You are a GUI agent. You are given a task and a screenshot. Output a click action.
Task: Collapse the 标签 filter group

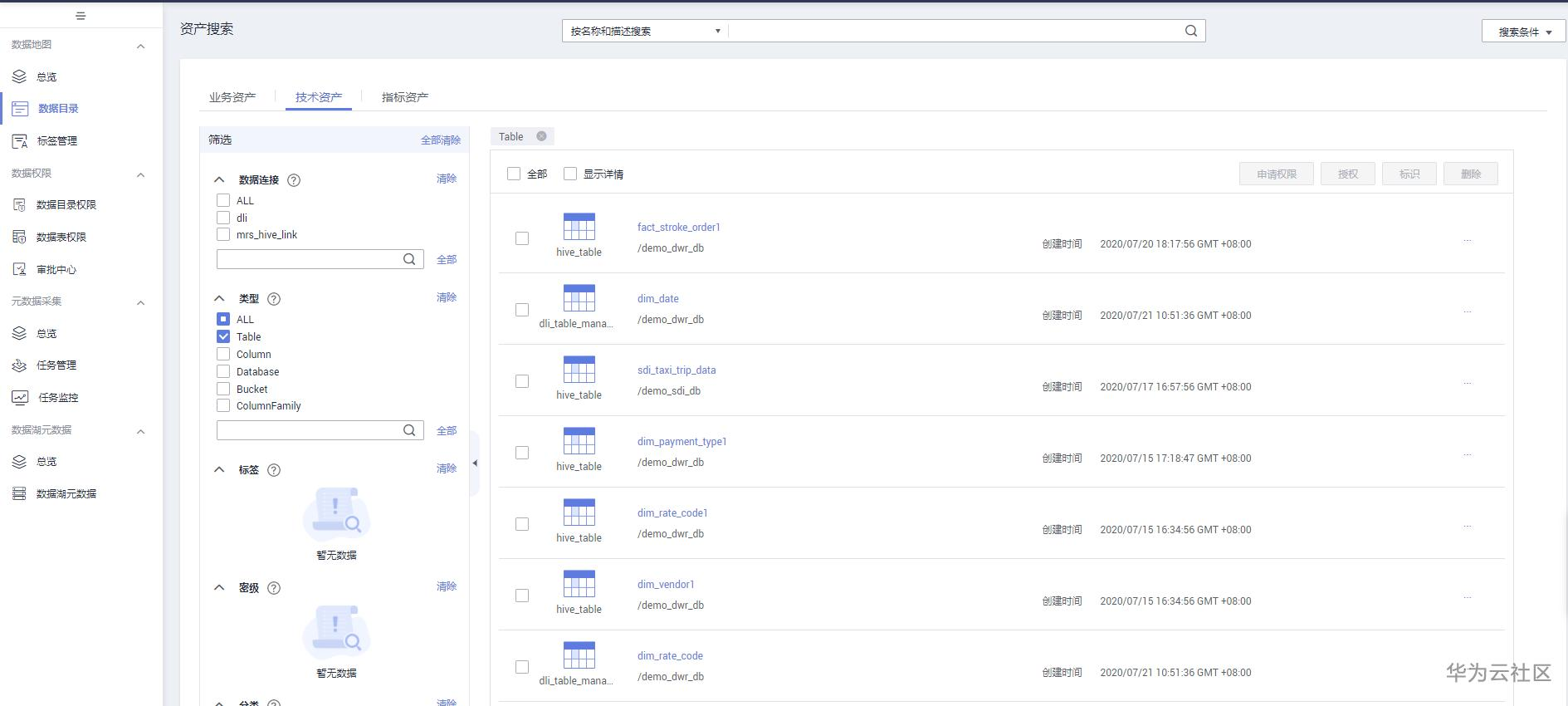219,469
